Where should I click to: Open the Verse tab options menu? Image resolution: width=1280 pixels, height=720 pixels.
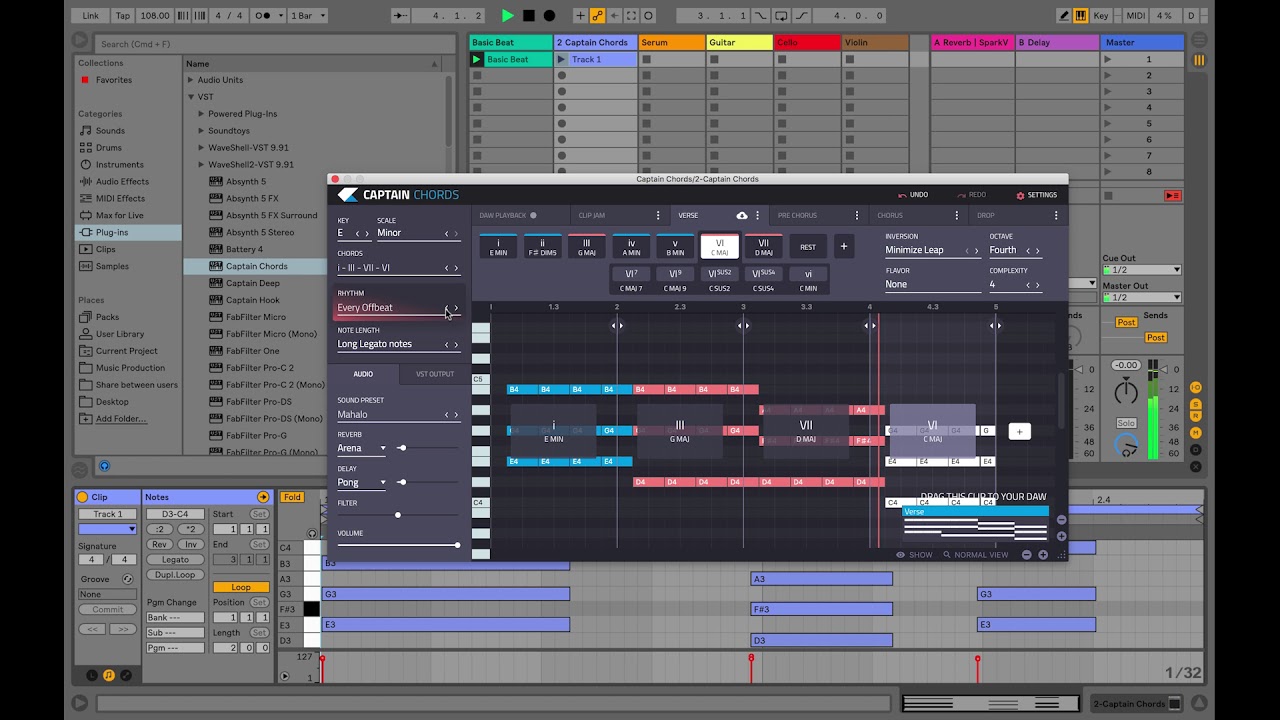[757, 215]
